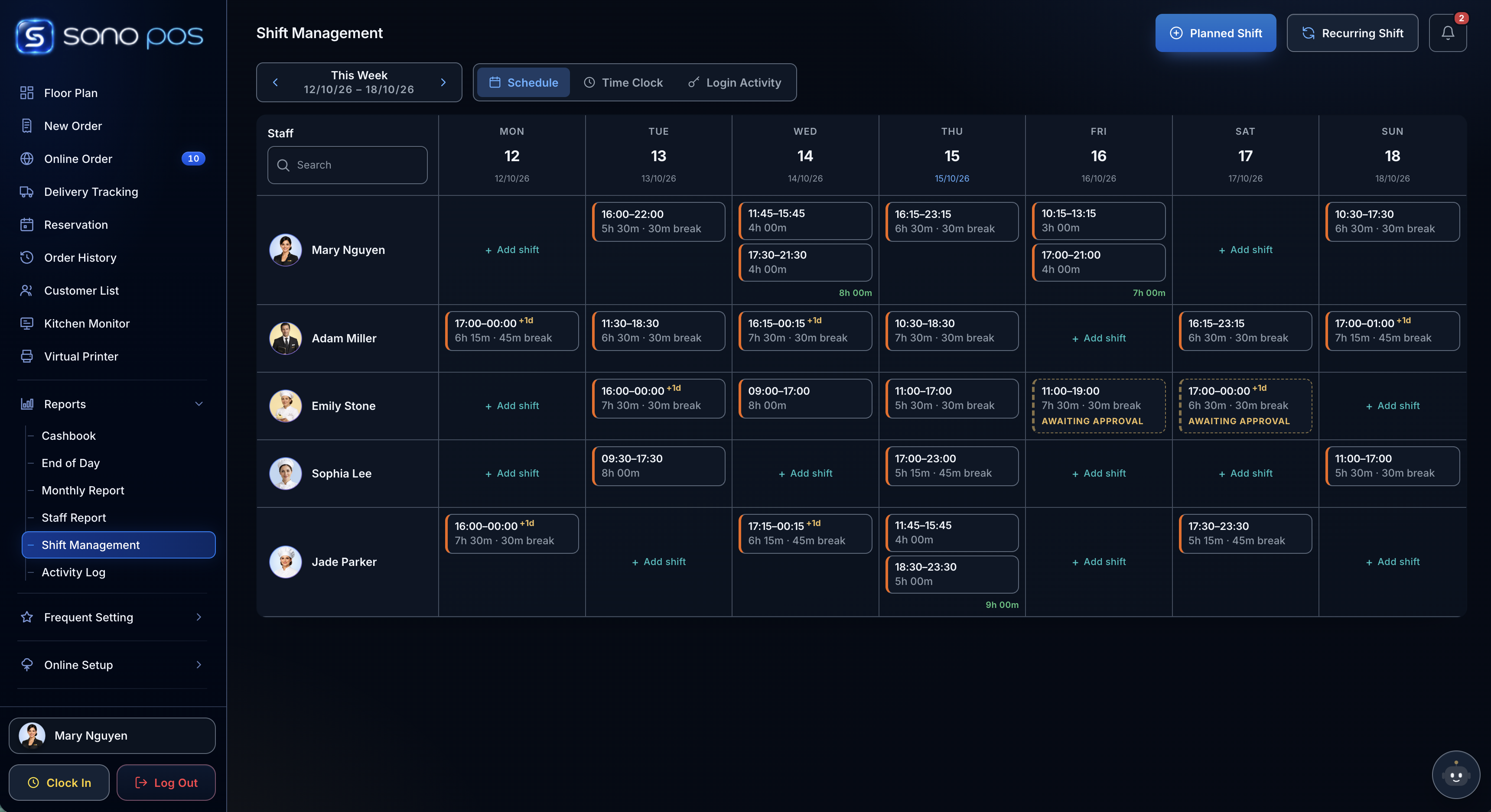Screen dimensions: 1491x812
Task: Click the Delivery Tracking truck icon
Action: (26, 192)
